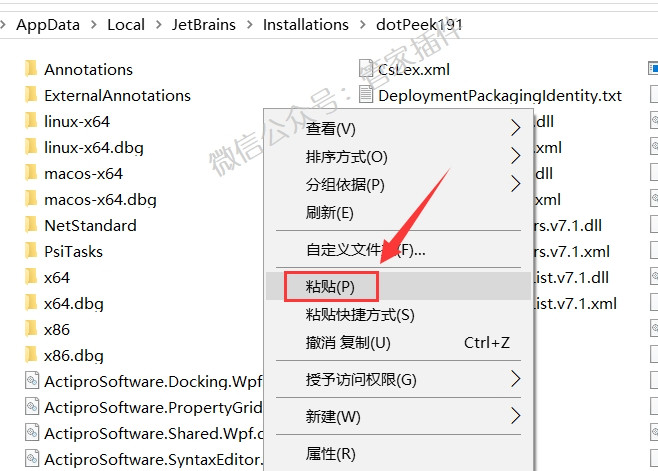Open 自定义文件夹(F)... menu entry
Image resolution: width=658 pixels, height=471 pixels.
399,250
